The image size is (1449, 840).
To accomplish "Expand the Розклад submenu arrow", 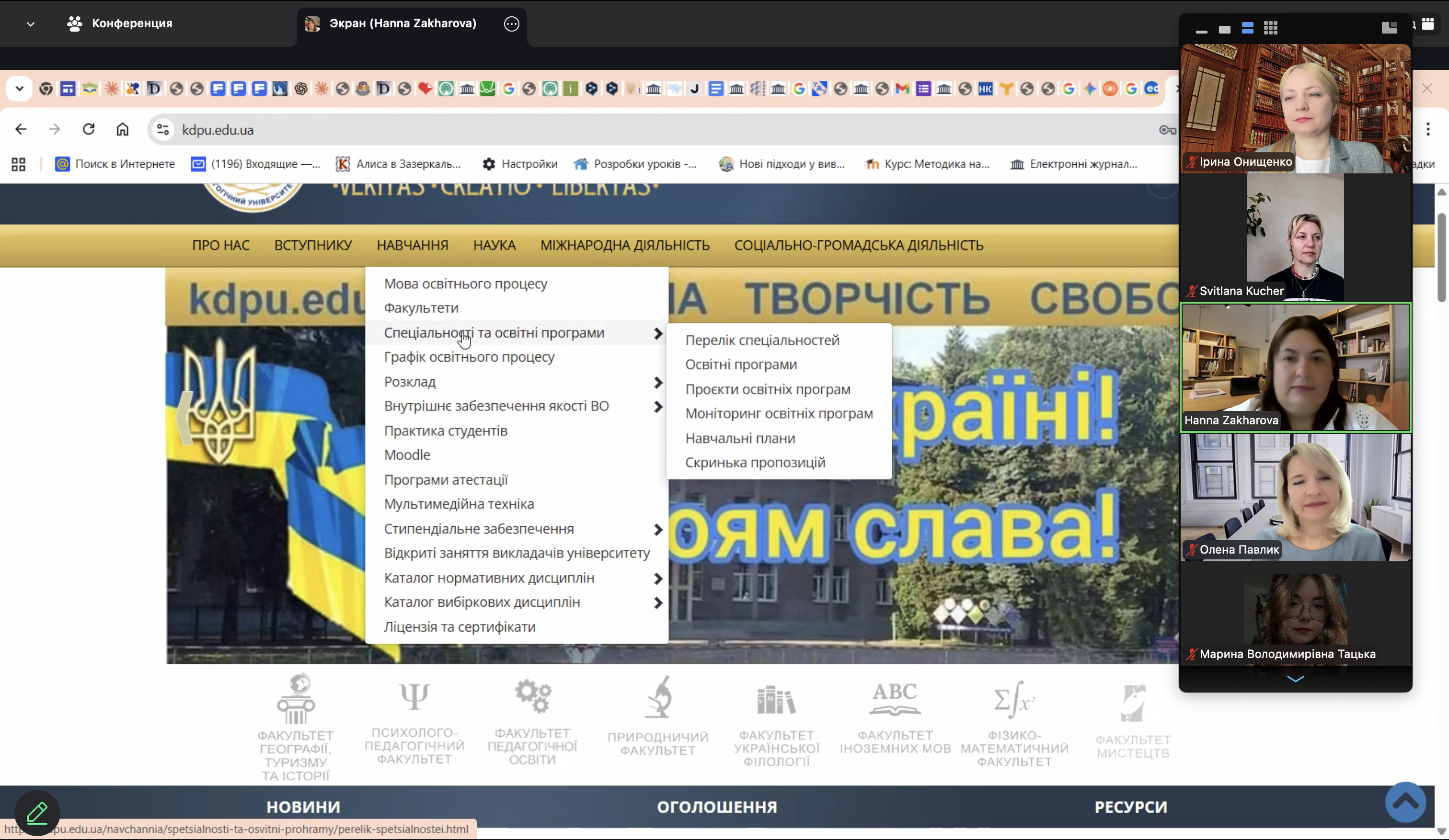I will click(657, 382).
